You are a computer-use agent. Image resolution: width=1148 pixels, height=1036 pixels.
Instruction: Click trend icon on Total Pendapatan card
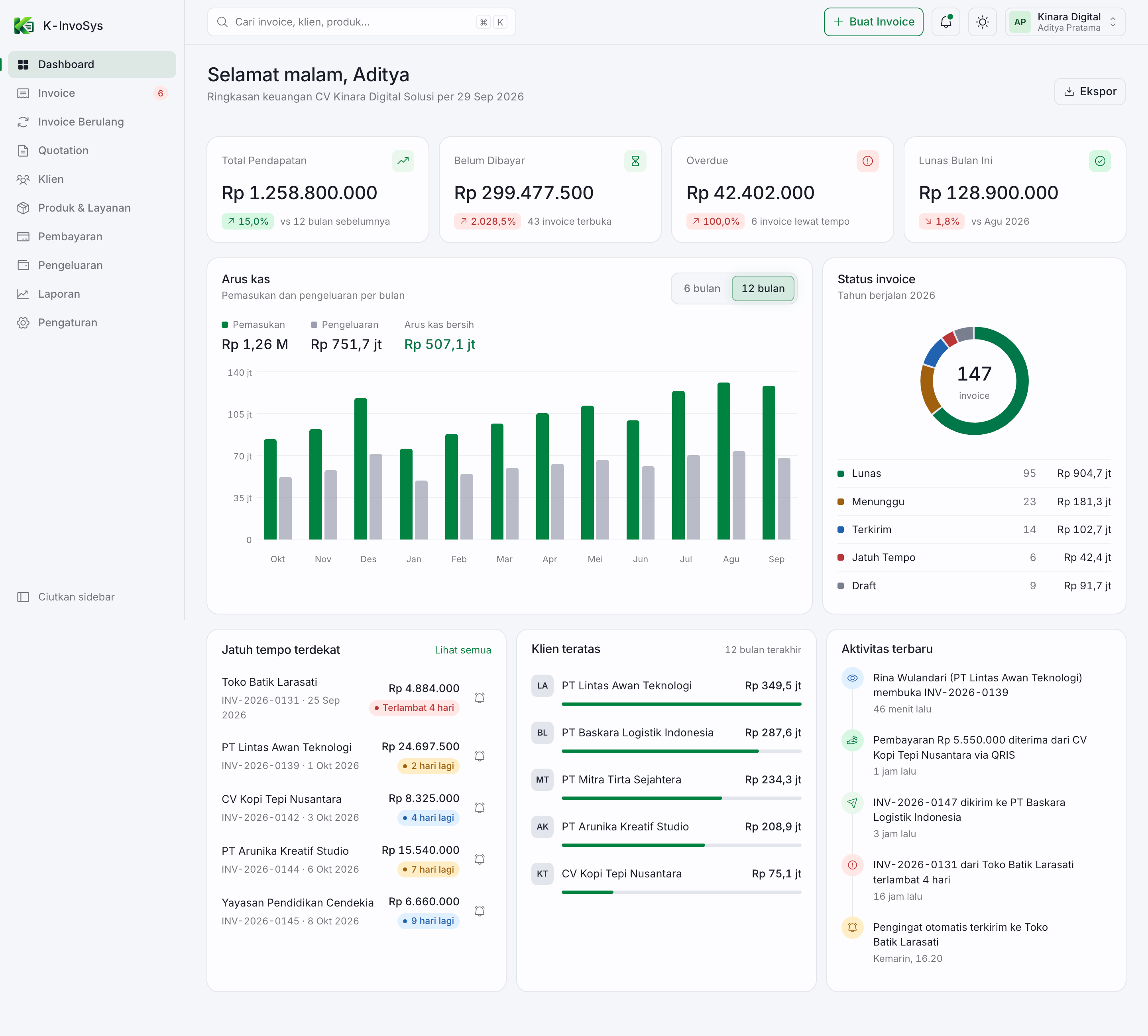click(x=403, y=161)
